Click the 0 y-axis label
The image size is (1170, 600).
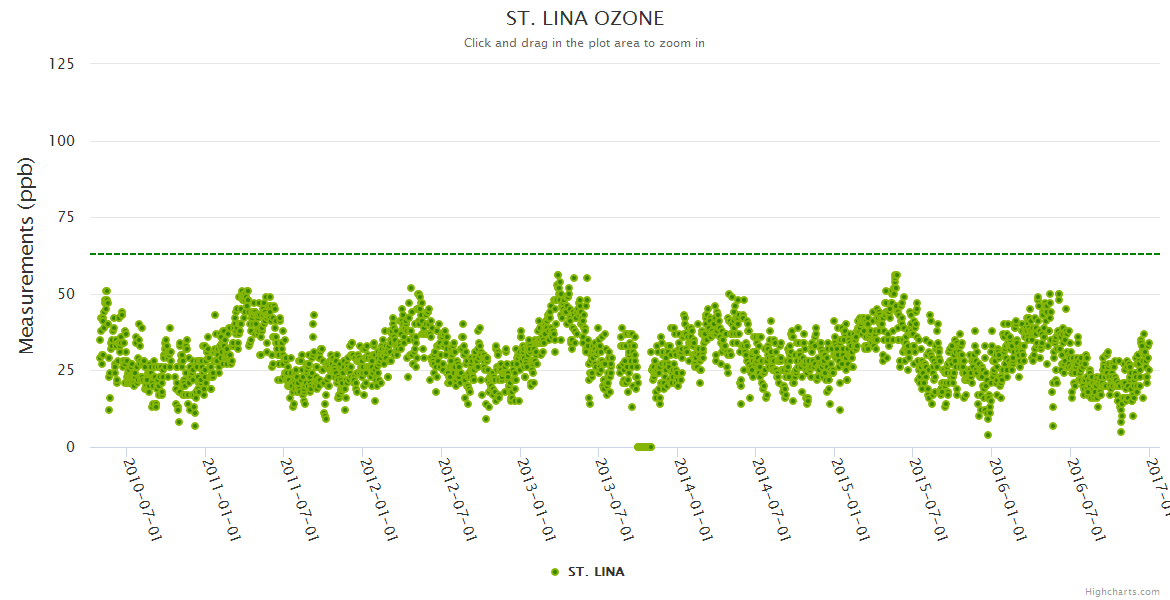70,447
